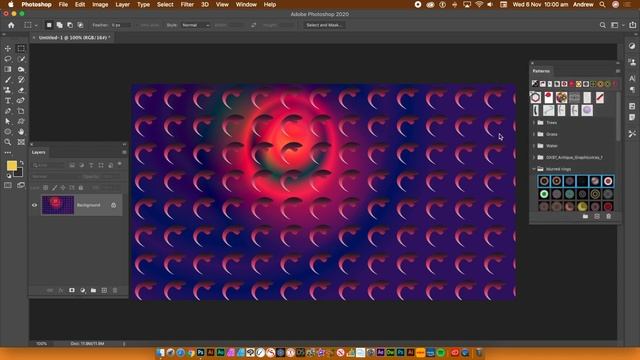Unlock the Background layer lock icon
Screen dimensions: 640x360
pyautogui.click(x=114, y=205)
